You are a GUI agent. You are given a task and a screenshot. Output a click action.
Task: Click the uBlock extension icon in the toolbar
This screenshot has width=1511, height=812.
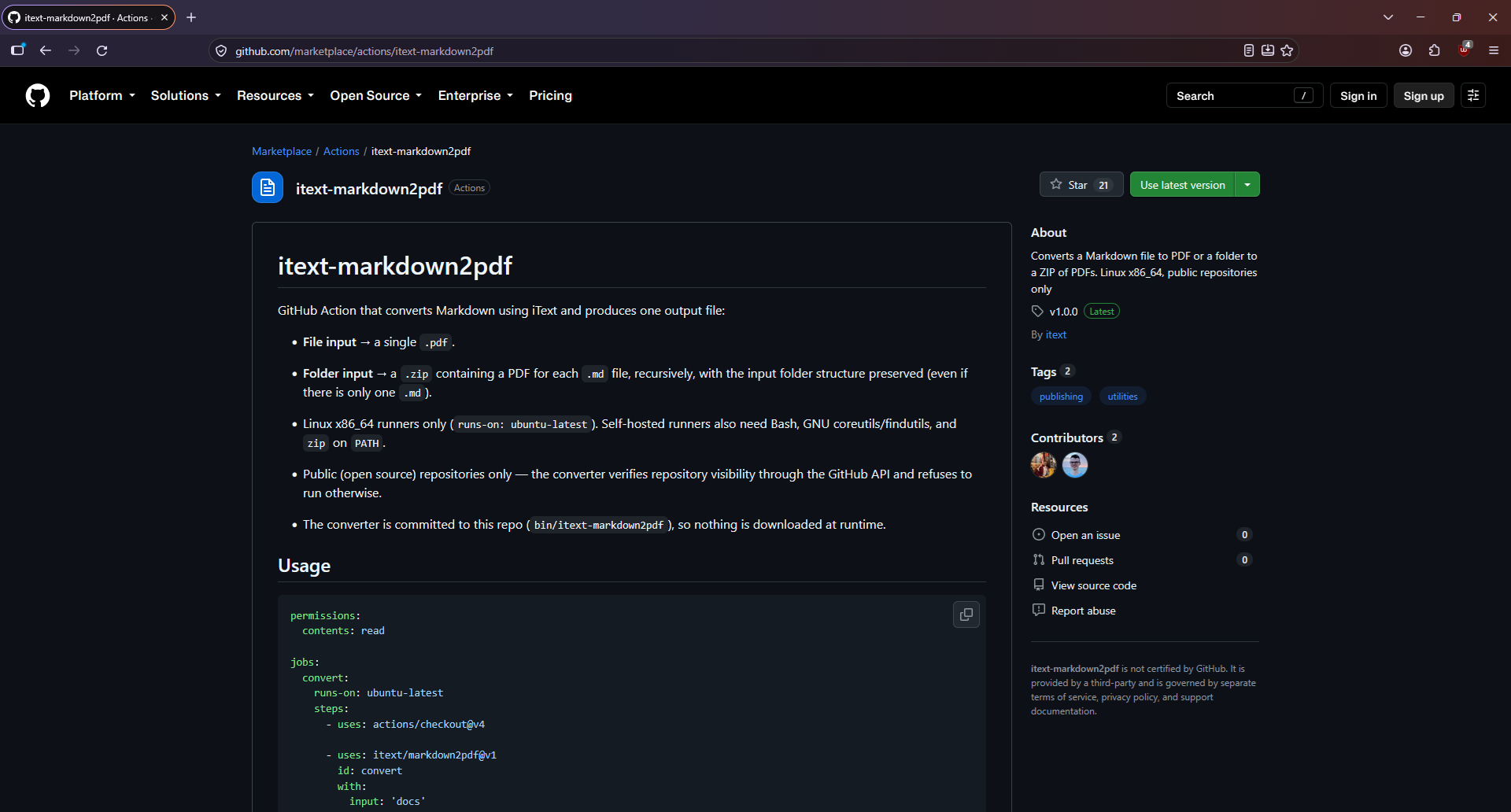coord(1464,50)
